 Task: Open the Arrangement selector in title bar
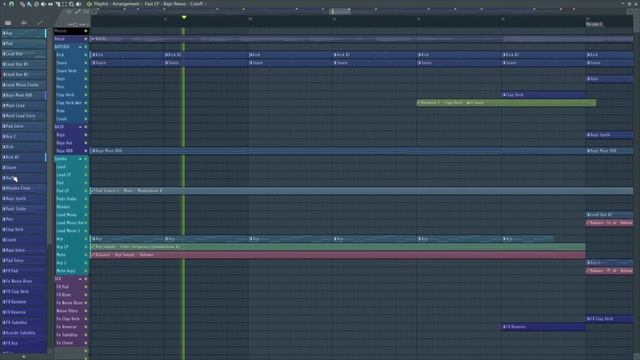click(126, 4)
